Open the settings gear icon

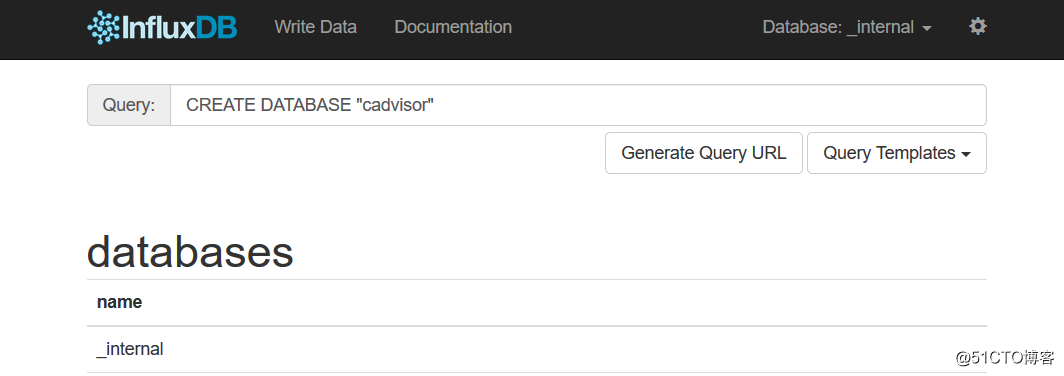pos(977,27)
